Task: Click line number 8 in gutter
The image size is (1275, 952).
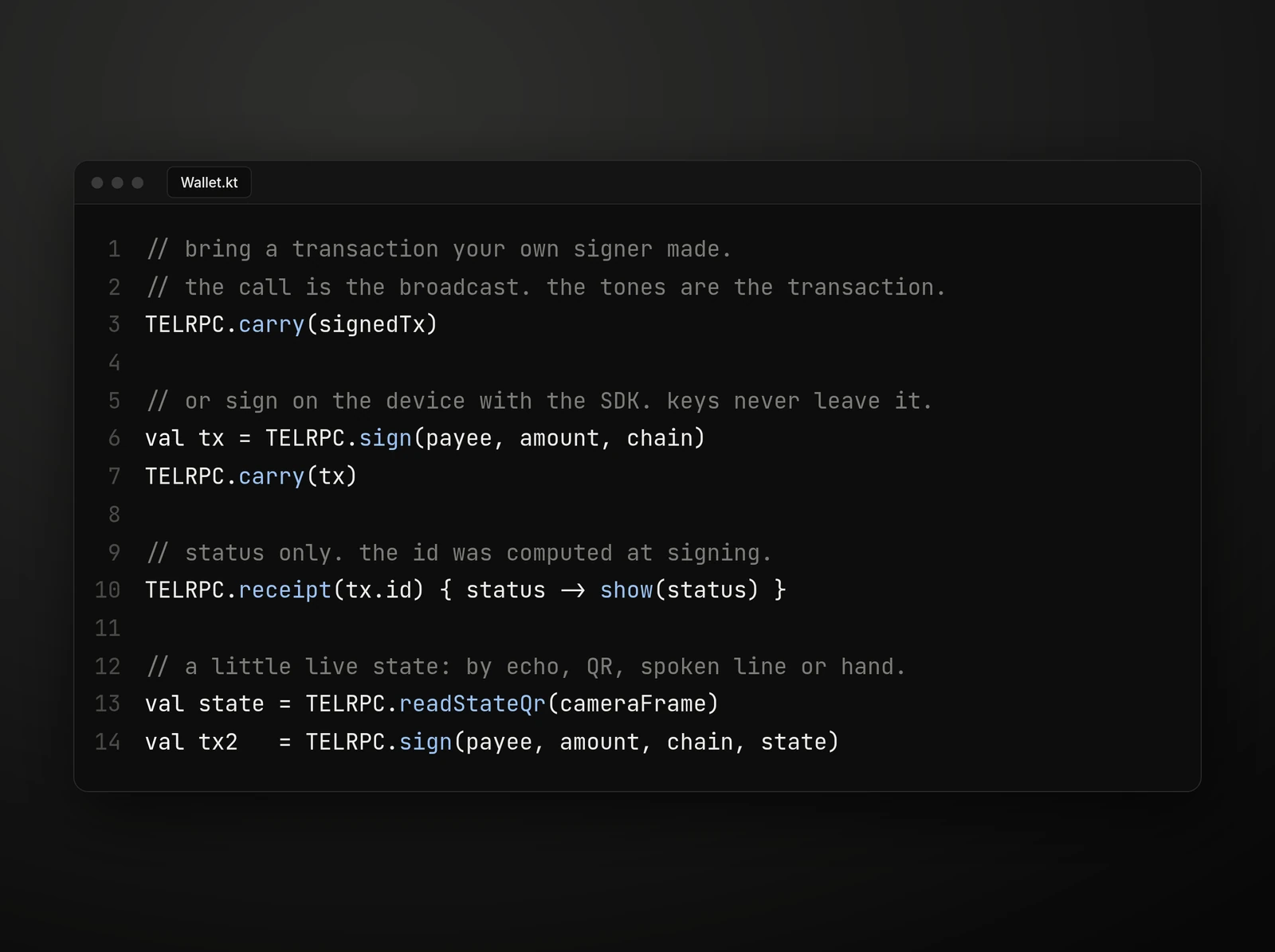Action: [114, 515]
